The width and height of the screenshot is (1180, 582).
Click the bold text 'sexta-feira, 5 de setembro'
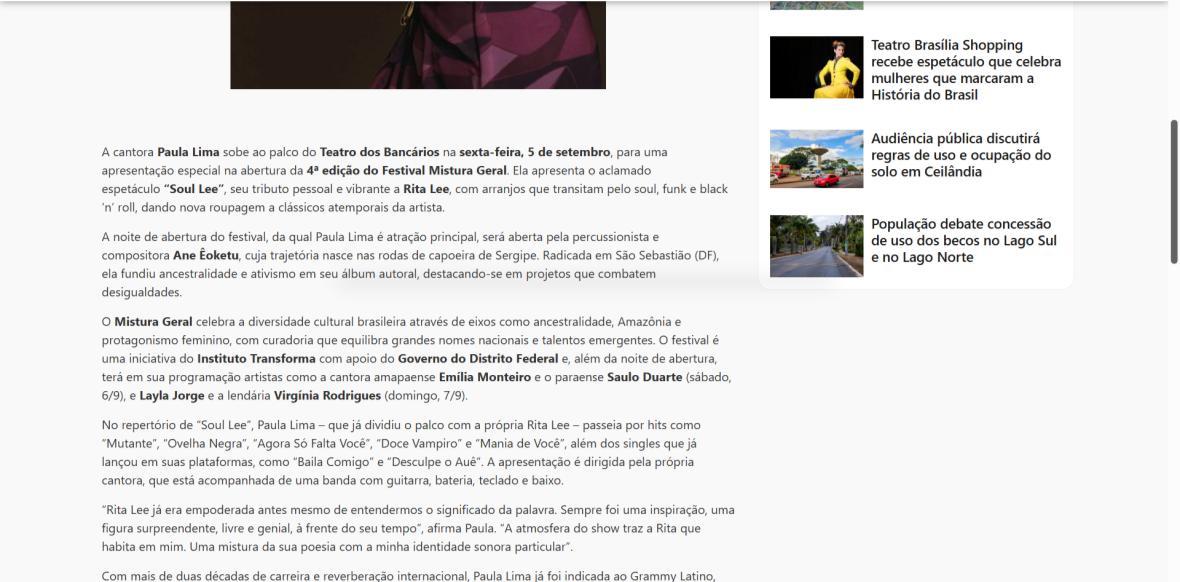(x=535, y=152)
